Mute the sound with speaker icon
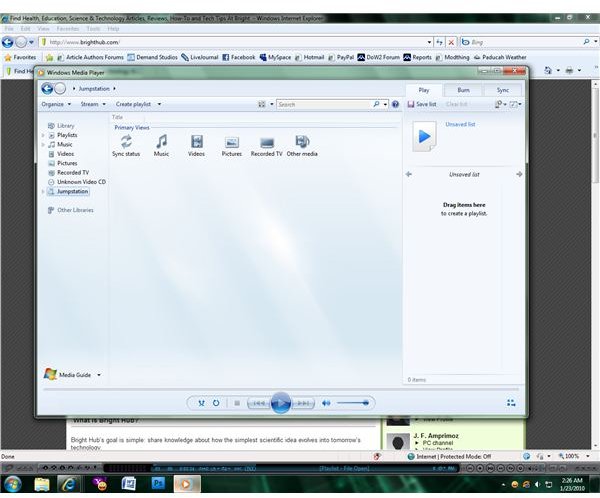 tap(326, 403)
